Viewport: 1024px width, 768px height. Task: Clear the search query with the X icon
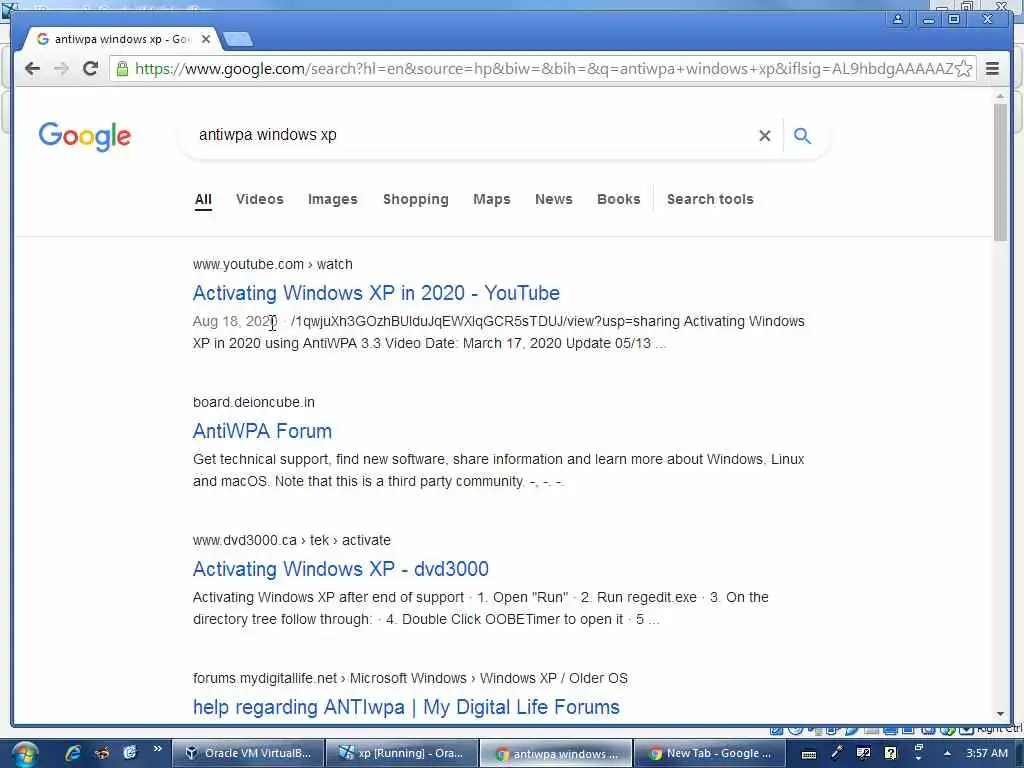tap(764, 135)
